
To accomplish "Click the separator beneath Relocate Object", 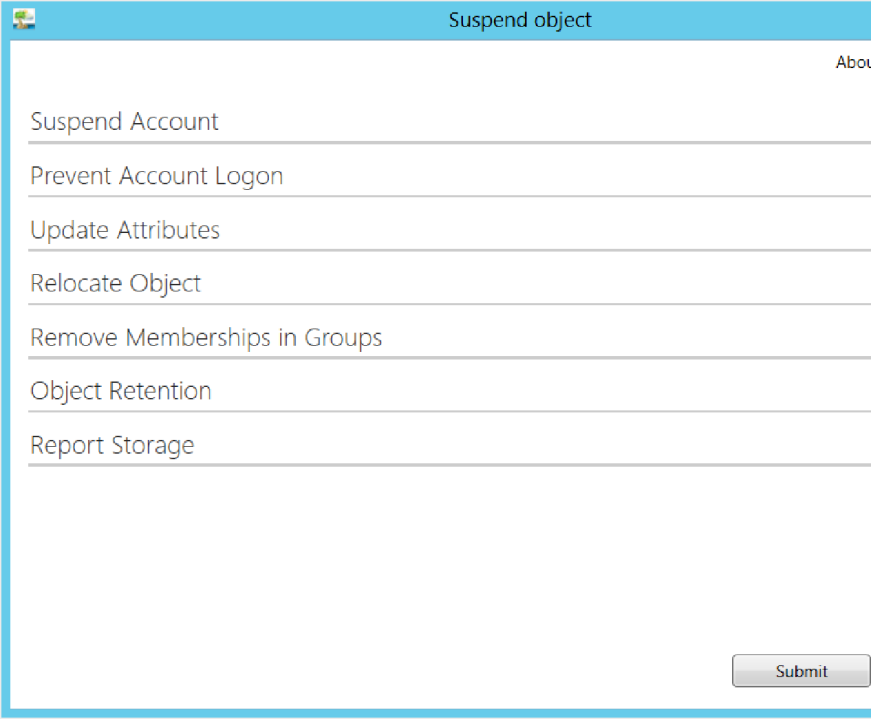I will [449, 304].
